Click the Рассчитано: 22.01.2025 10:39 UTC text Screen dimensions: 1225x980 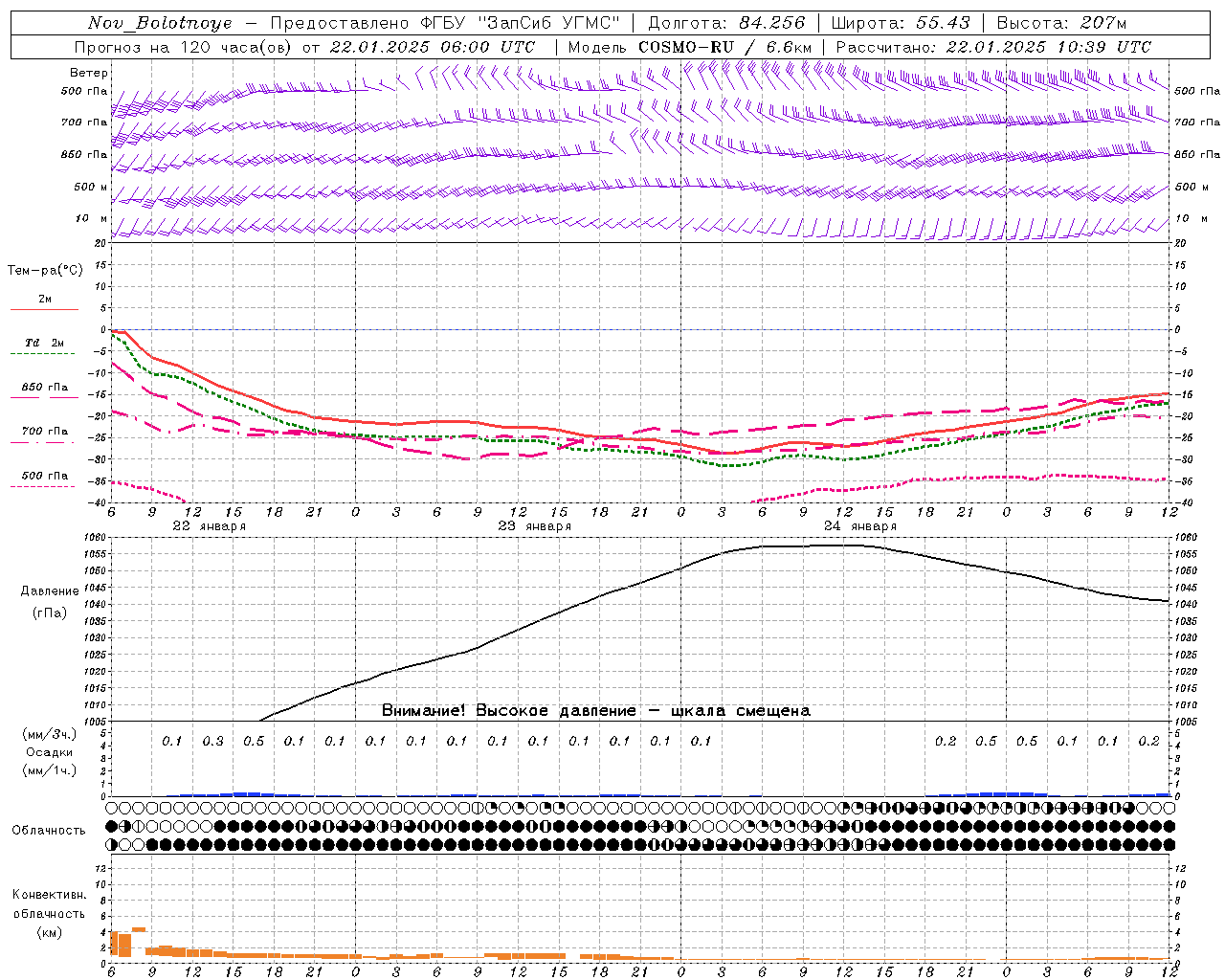tap(993, 47)
